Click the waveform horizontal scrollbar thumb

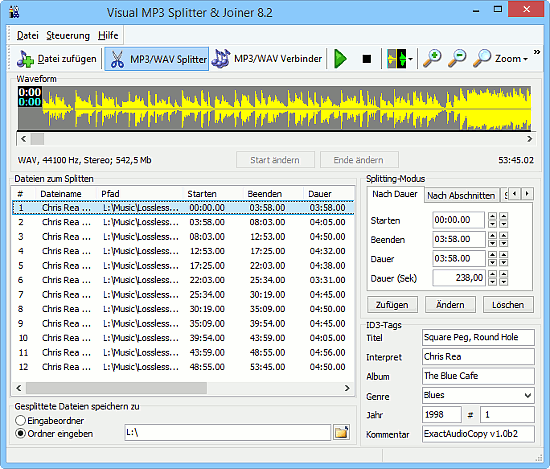click(37, 139)
